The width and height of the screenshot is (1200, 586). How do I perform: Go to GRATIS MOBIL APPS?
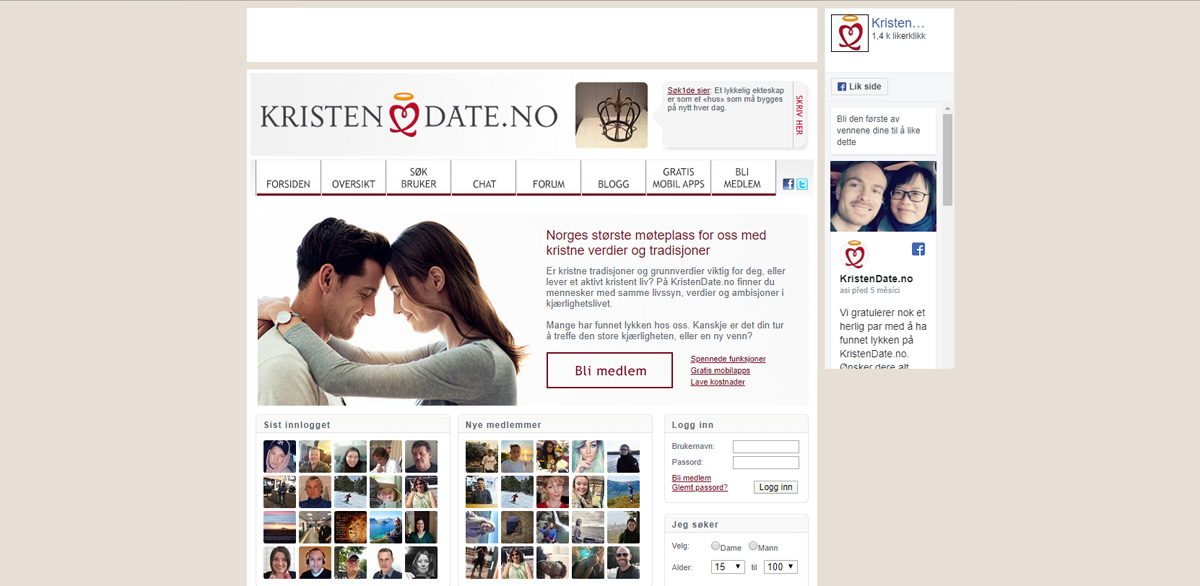[x=677, y=178]
